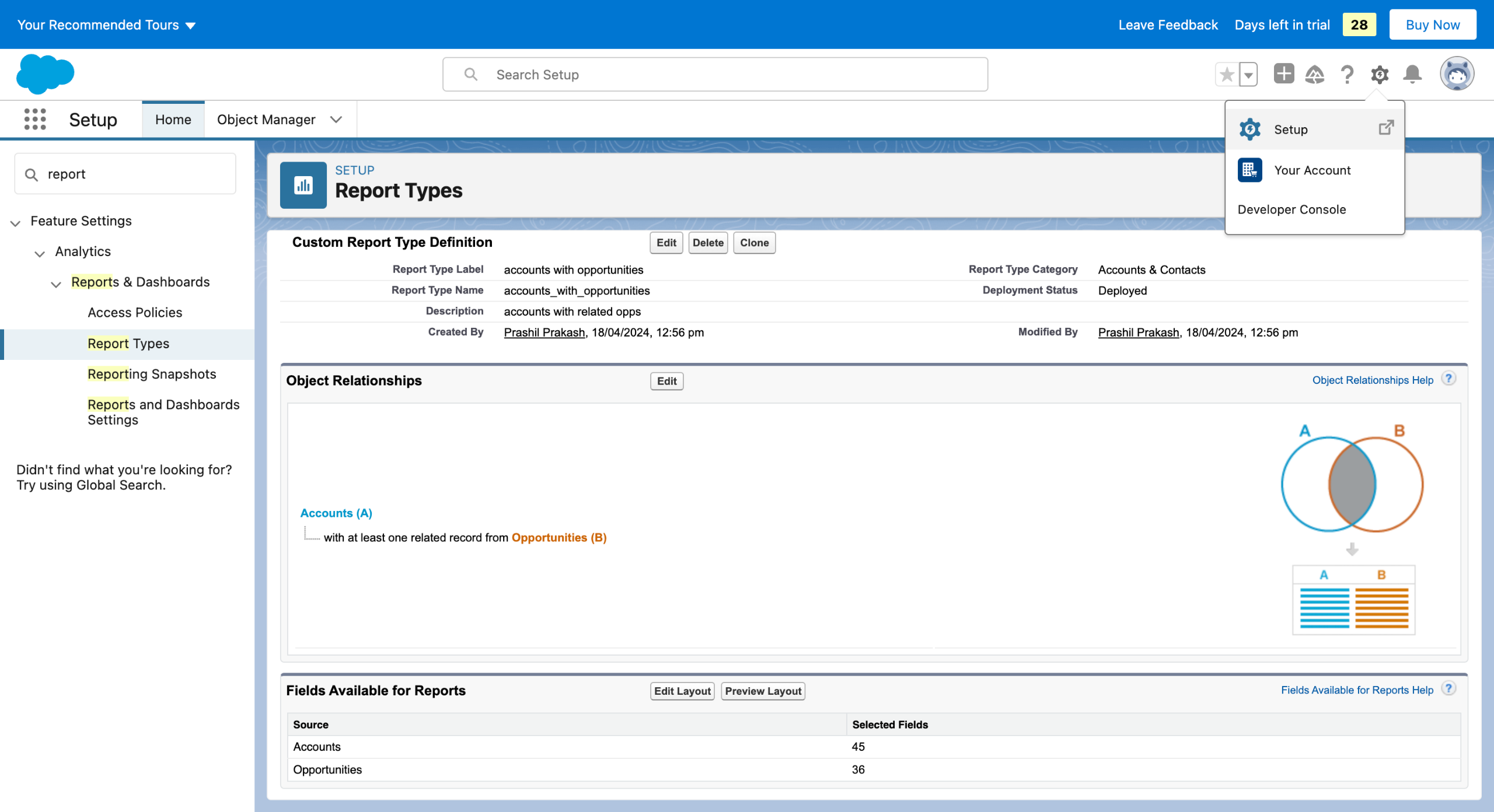Open the Notifications bell
This screenshot has width=1494, height=812.
[x=1412, y=74]
